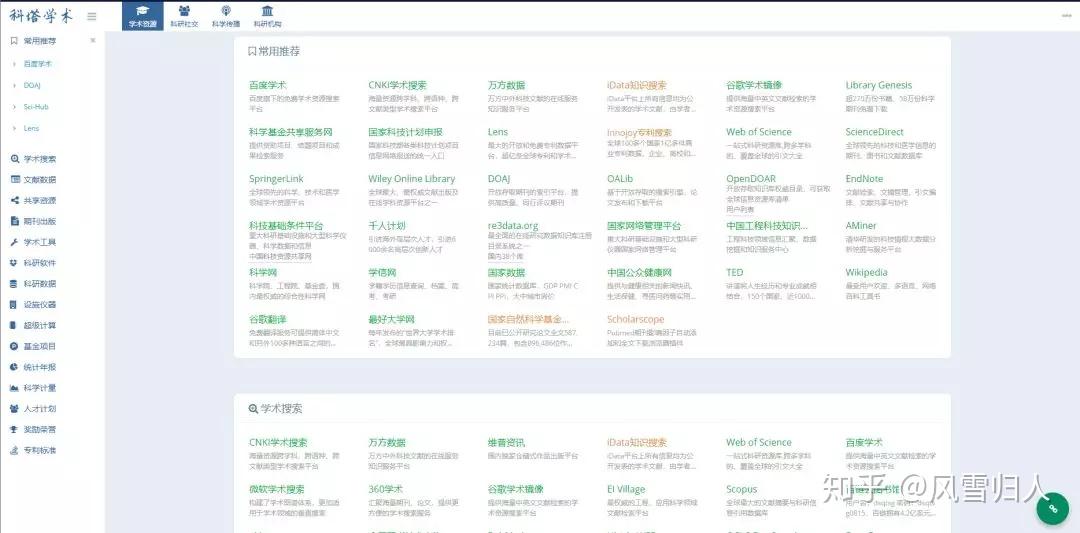Collapse the 常用推荐 sidebar section
The width and height of the screenshot is (1080, 533).
click(x=93, y=41)
